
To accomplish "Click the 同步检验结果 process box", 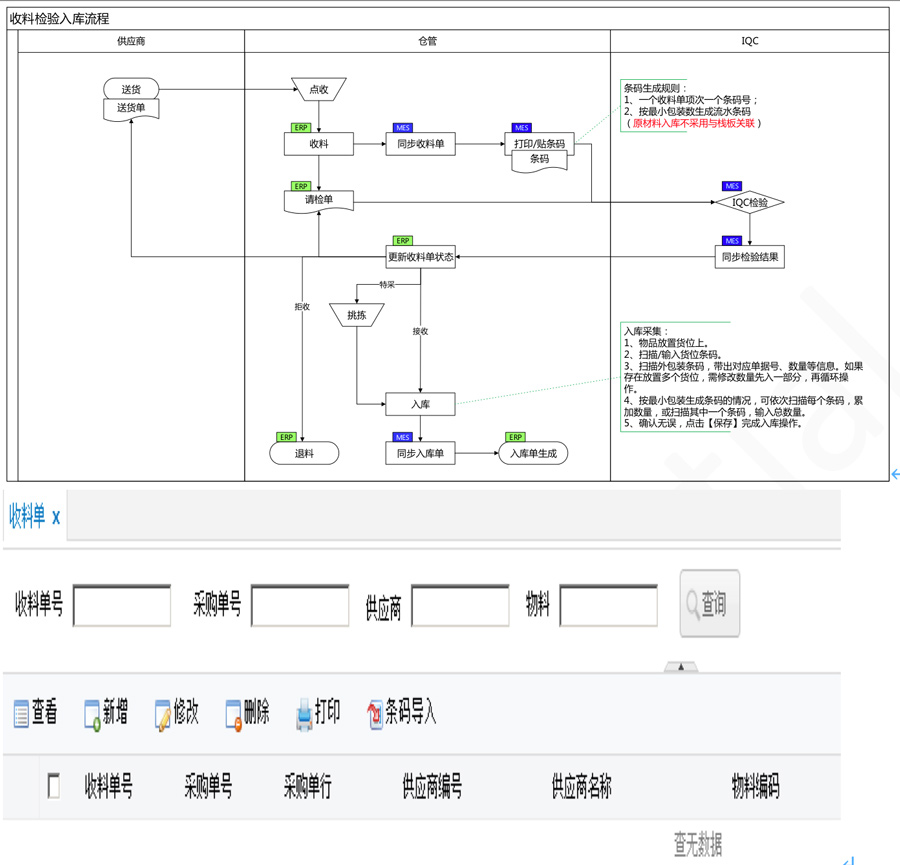I will (x=750, y=257).
